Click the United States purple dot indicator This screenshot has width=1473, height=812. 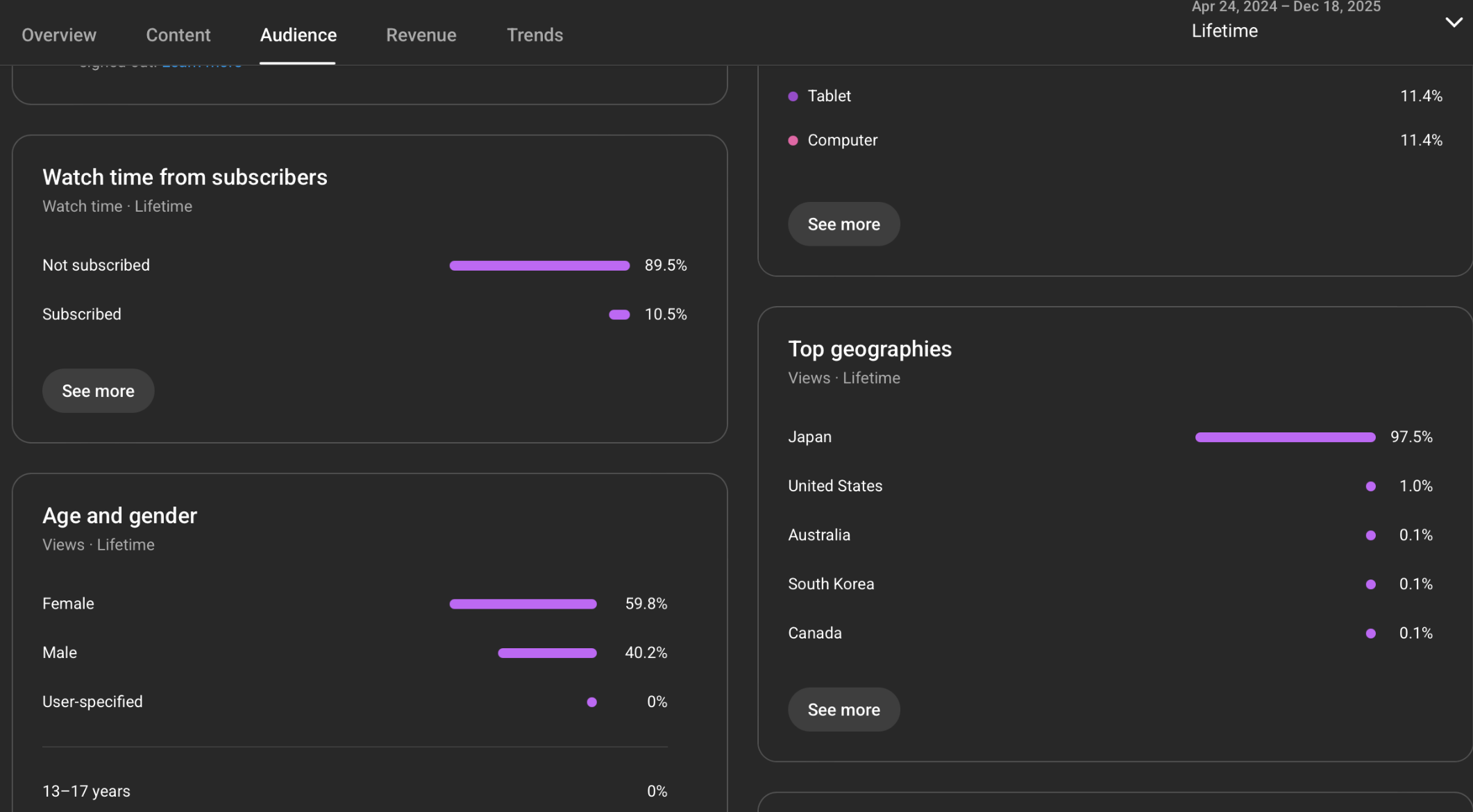[x=1370, y=487]
